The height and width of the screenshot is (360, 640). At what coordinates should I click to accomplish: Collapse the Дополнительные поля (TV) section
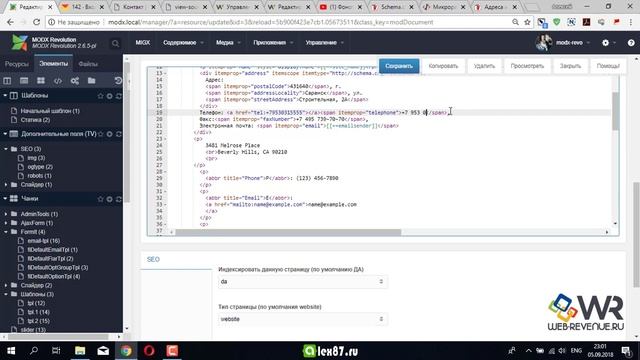pyautogui.click(x=5, y=134)
